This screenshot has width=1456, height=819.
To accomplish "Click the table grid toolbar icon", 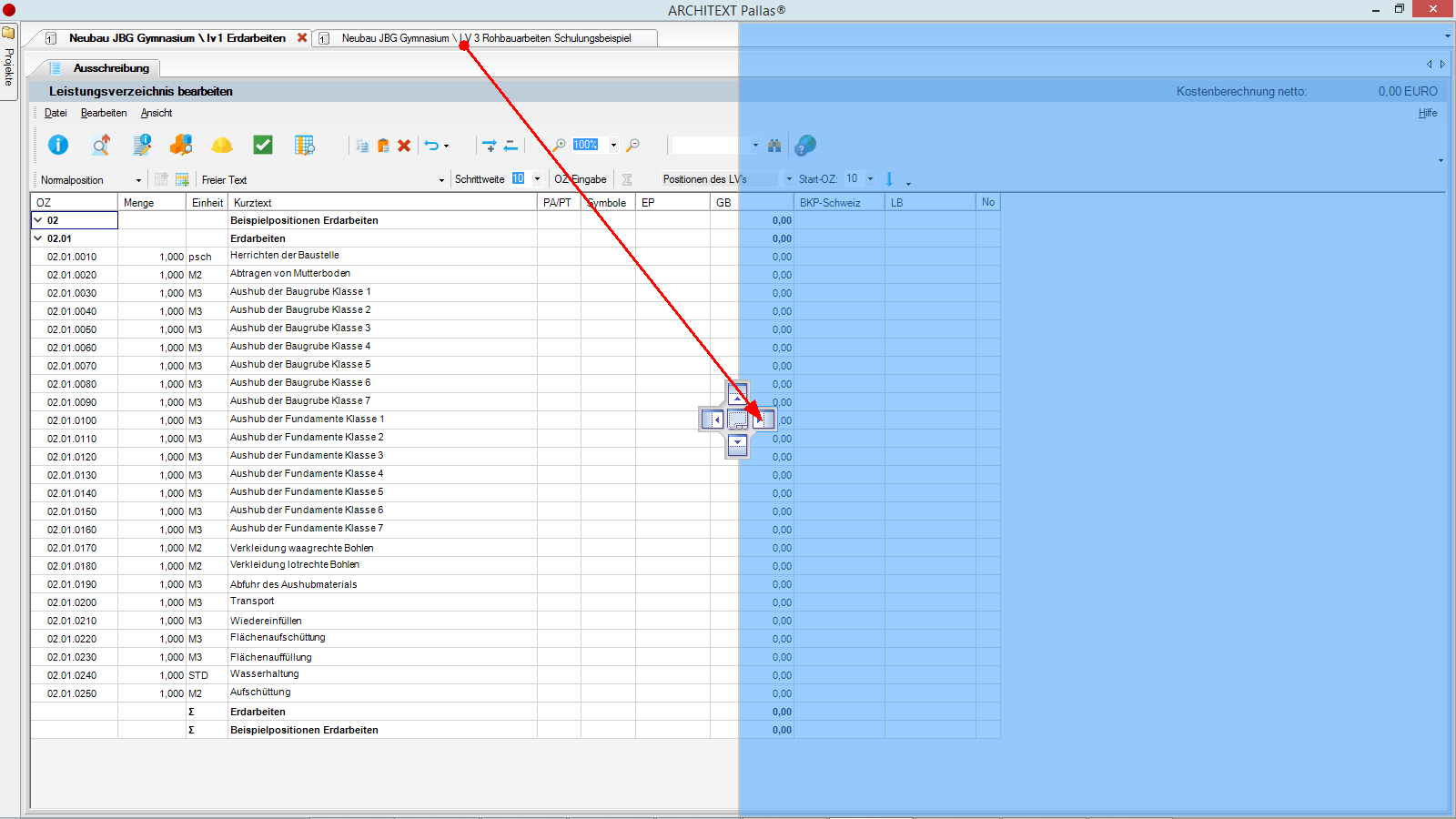I will pyautogui.click(x=305, y=145).
